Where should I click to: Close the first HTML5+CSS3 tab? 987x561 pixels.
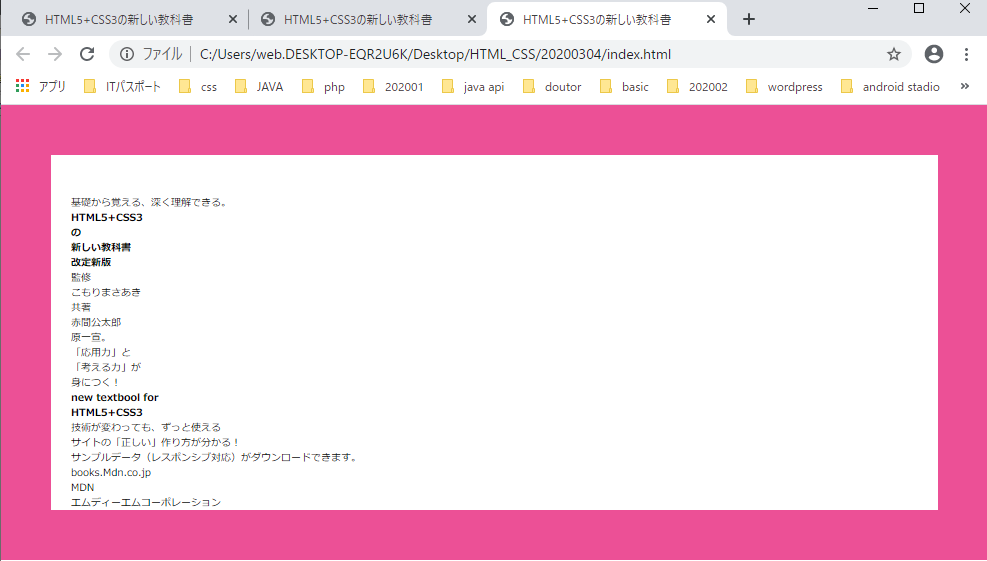(232, 20)
